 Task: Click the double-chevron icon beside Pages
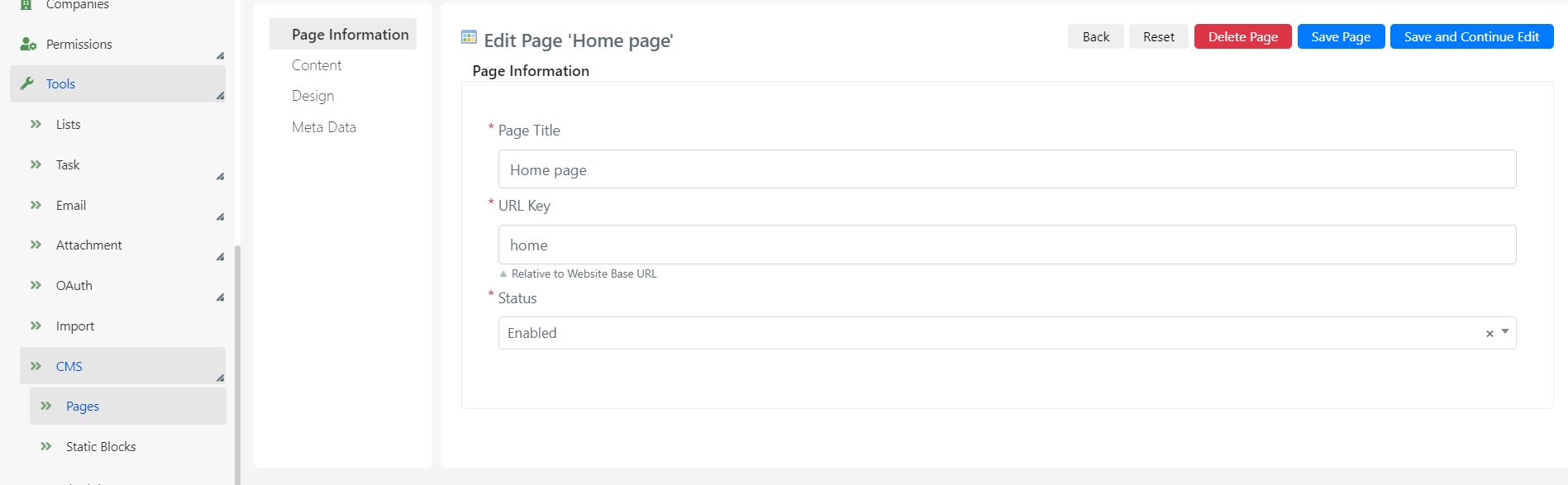46,406
